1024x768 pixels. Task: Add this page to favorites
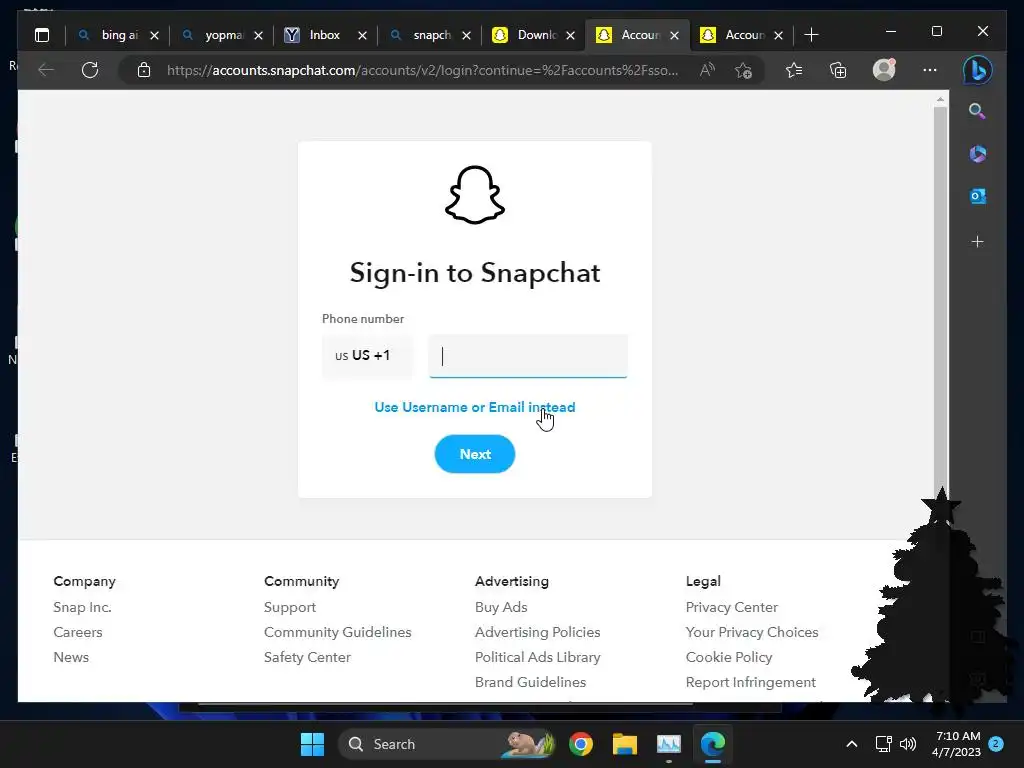coord(743,70)
